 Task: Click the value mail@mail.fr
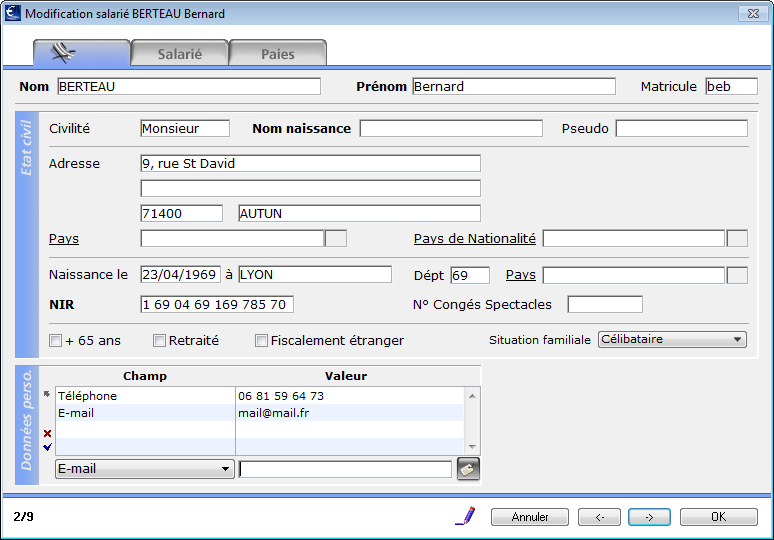coord(273,413)
